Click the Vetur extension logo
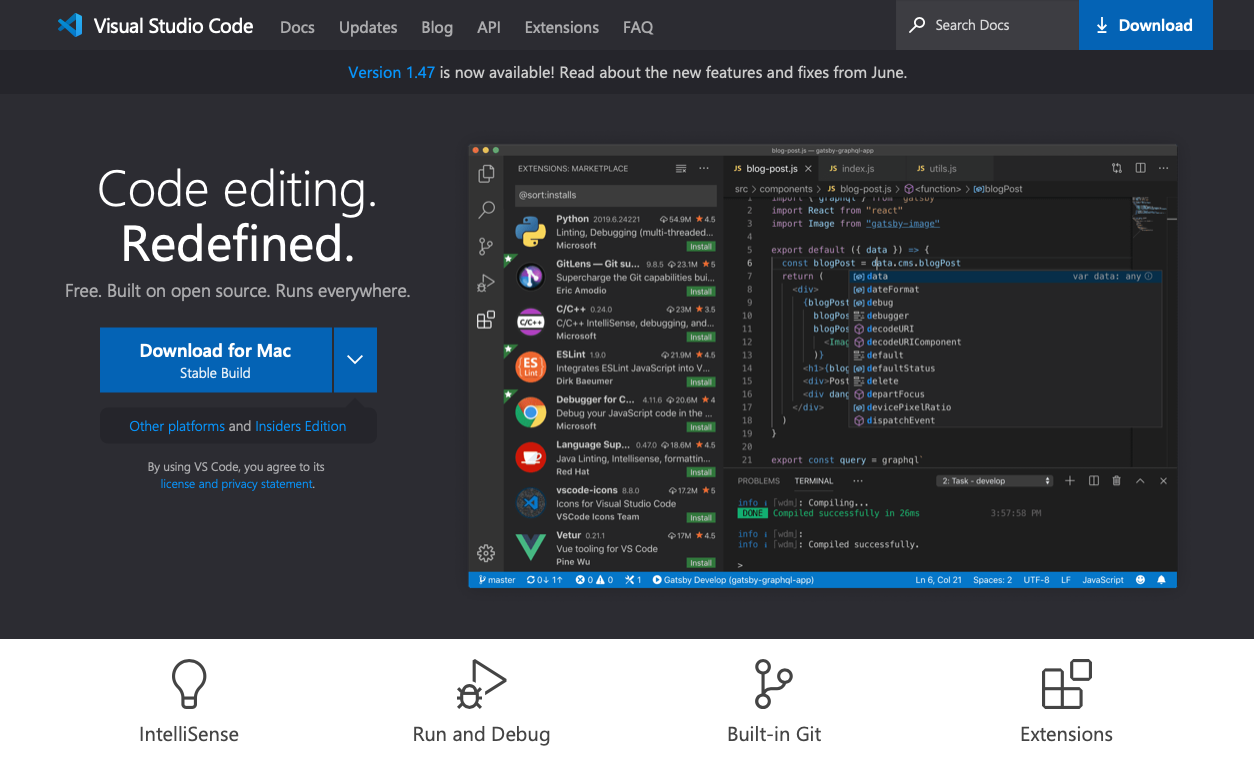This screenshot has height=766, width=1254. 530,547
